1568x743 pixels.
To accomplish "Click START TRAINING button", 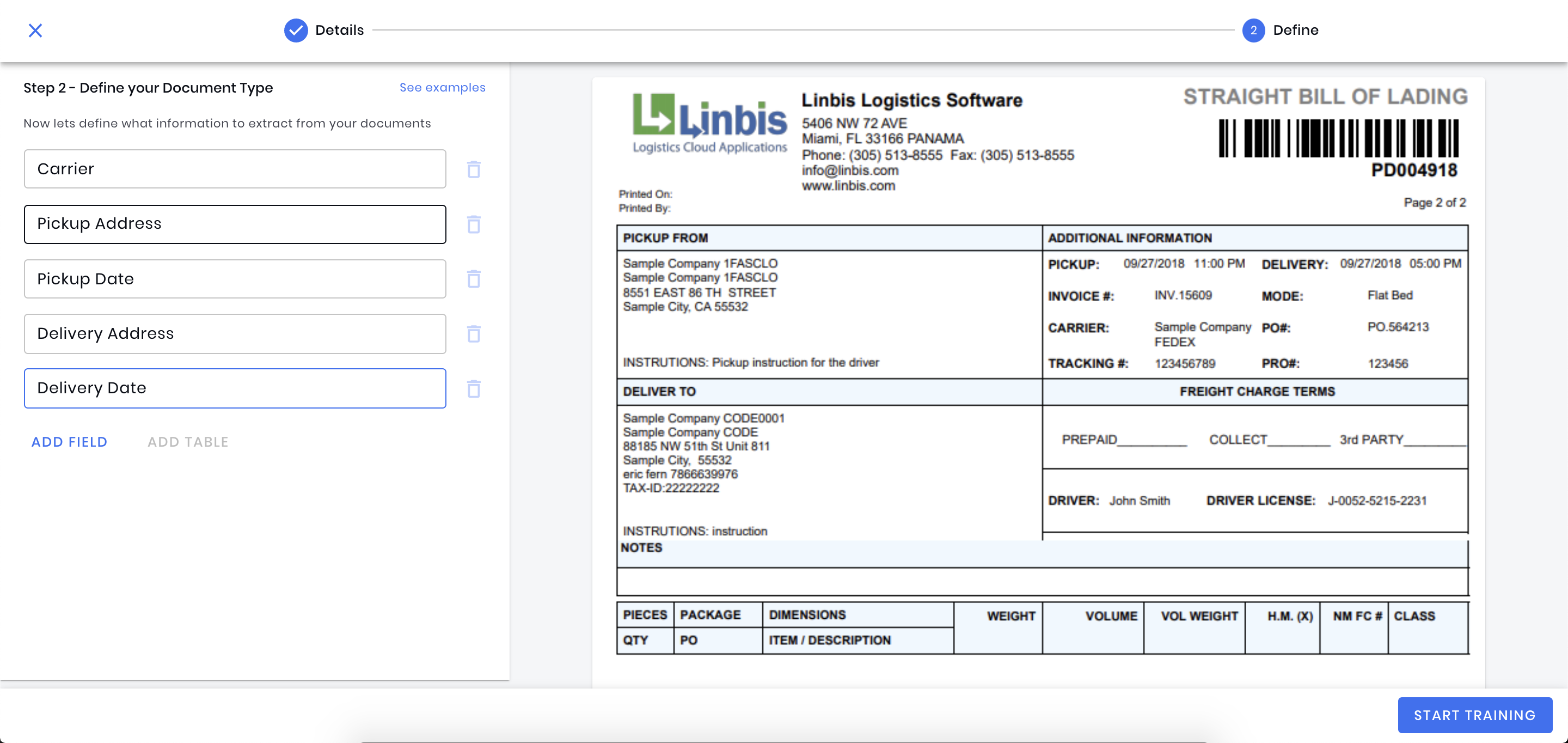I will point(1474,715).
